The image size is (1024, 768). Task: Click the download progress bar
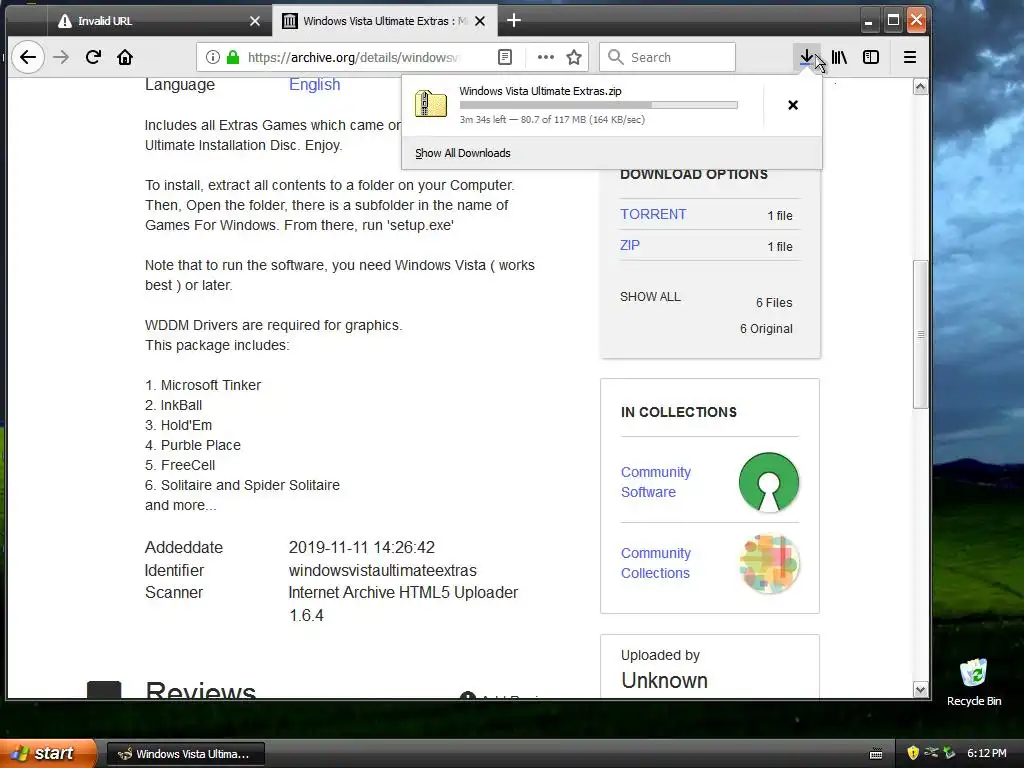598,105
